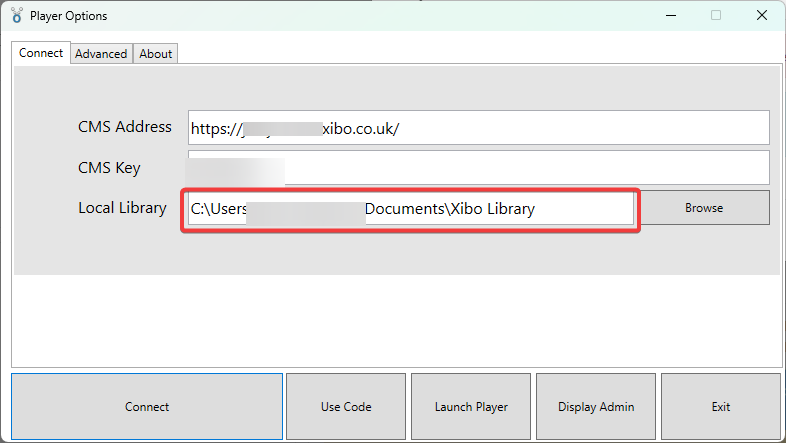The image size is (786, 443).
Task: Launch the player with Launch Player
Action: (x=471, y=407)
